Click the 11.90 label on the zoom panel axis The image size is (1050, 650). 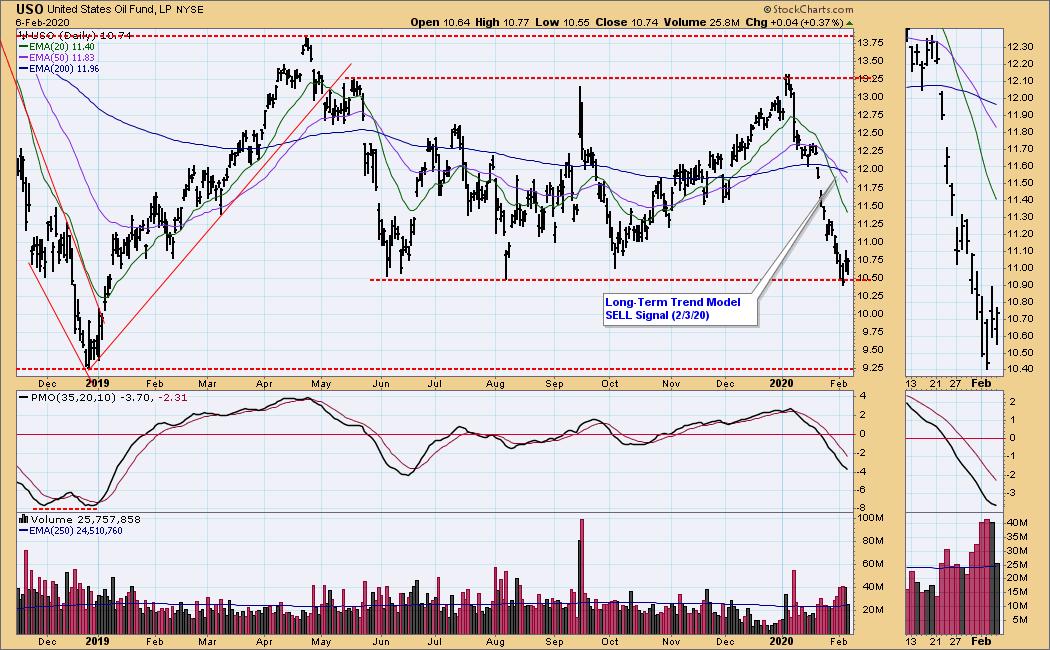click(x=1019, y=115)
